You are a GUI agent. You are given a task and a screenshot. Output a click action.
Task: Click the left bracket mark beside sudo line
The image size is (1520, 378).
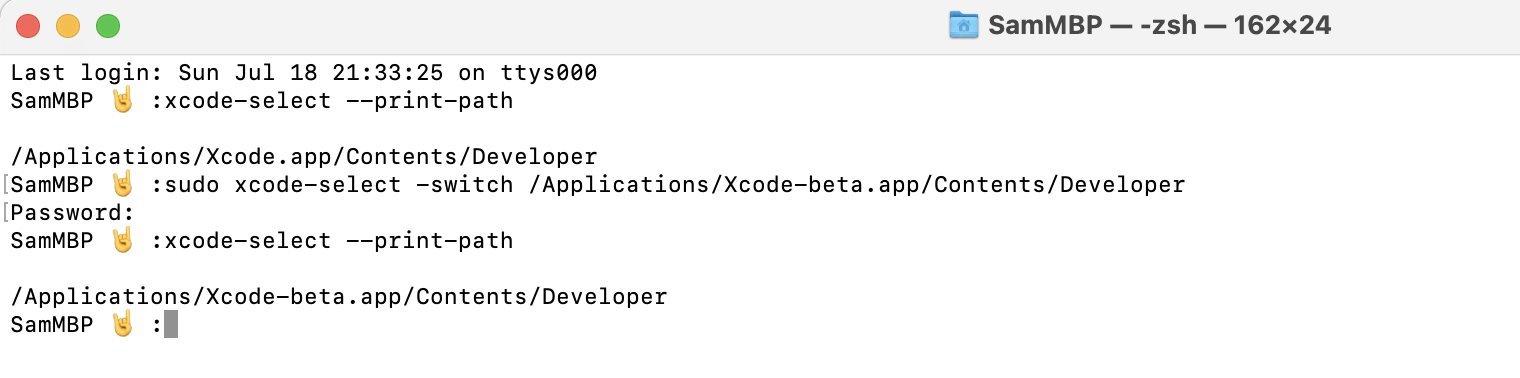click(6, 184)
